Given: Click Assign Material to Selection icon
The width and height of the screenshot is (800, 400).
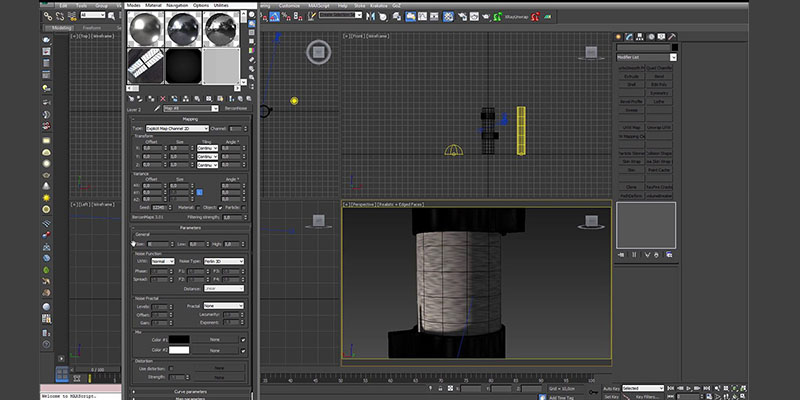Looking at the screenshot, I should click(x=152, y=98).
